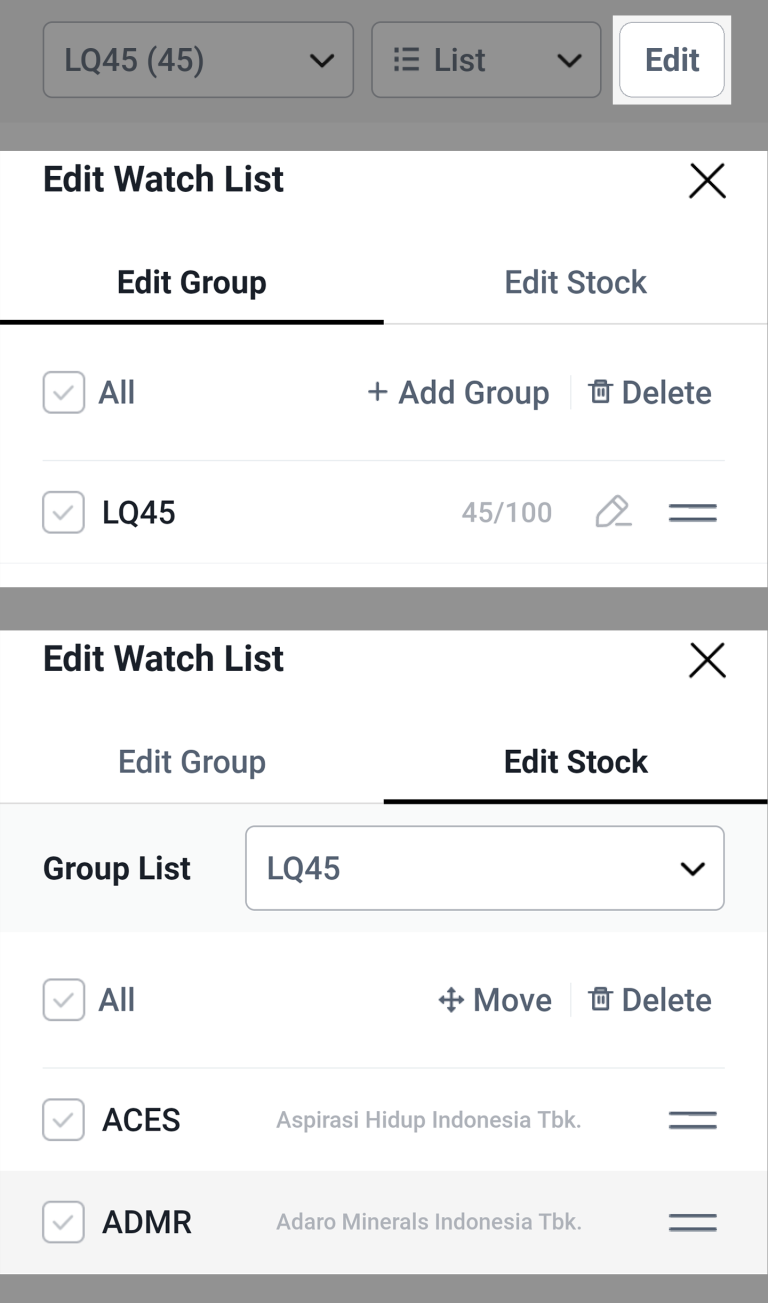Click the drag handle on LQ45 group row
This screenshot has width=768, height=1303.
click(692, 513)
